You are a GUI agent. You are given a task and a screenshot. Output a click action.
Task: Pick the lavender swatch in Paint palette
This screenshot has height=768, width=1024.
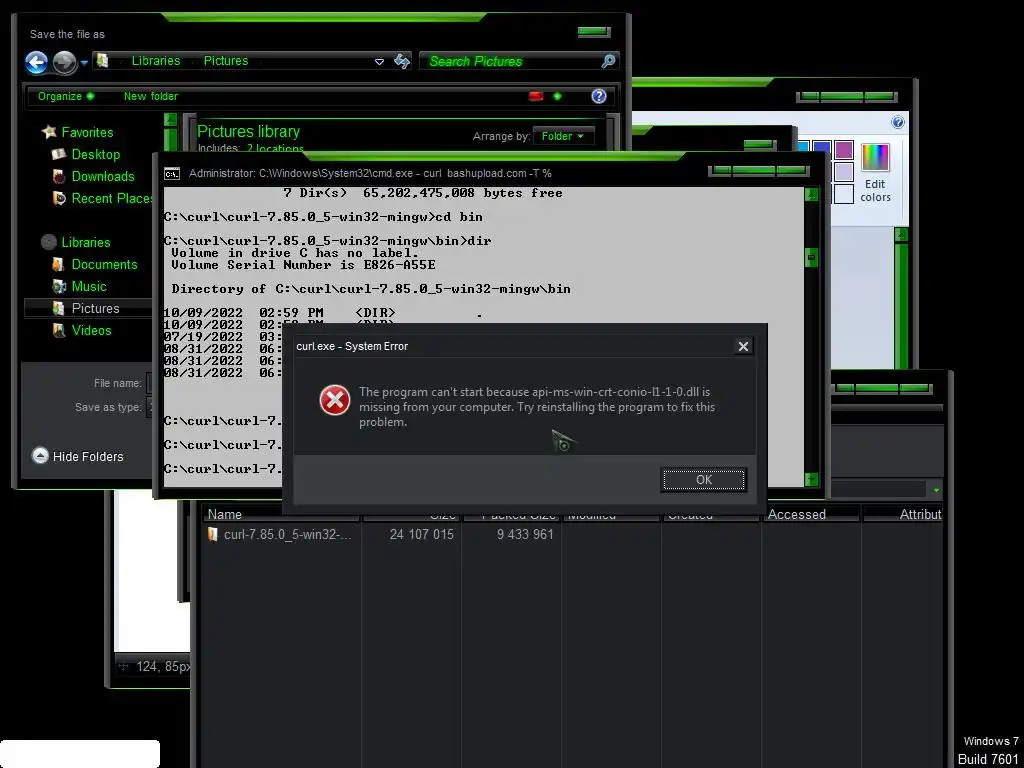[844, 172]
